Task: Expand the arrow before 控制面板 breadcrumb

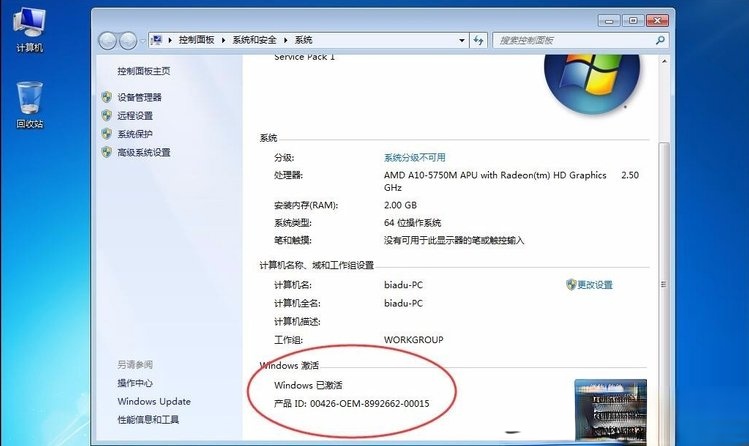Action: (170, 40)
